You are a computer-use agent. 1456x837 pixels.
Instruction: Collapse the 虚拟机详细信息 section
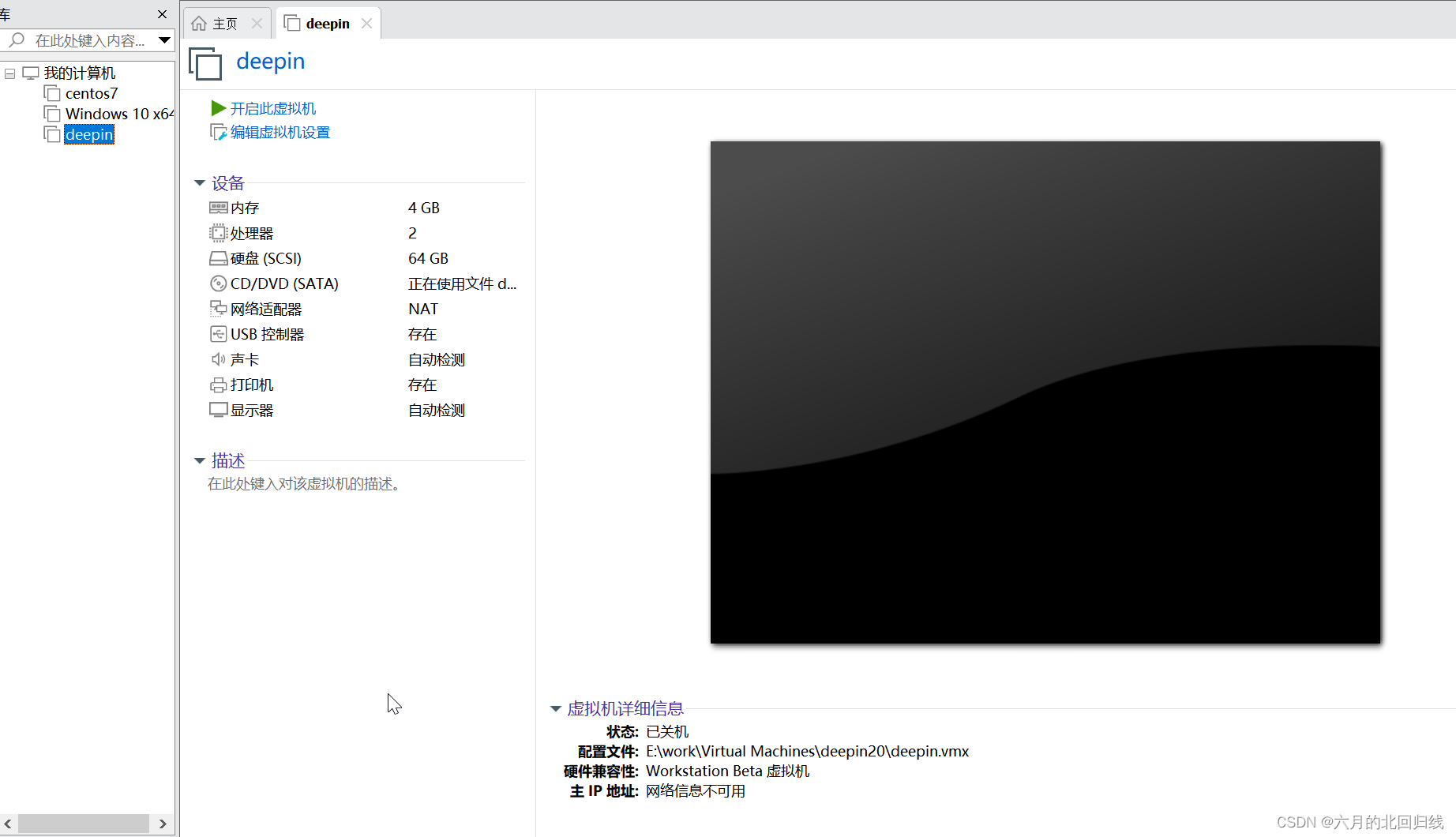click(x=555, y=709)
